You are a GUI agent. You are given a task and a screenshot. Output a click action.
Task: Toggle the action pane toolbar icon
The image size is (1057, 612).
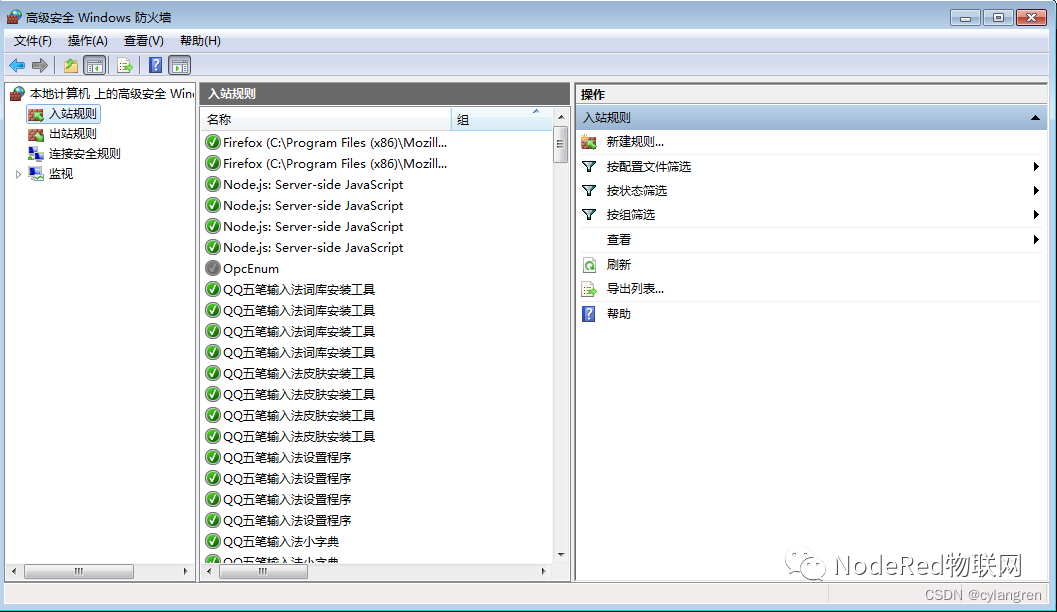click(x=179, y=65)
